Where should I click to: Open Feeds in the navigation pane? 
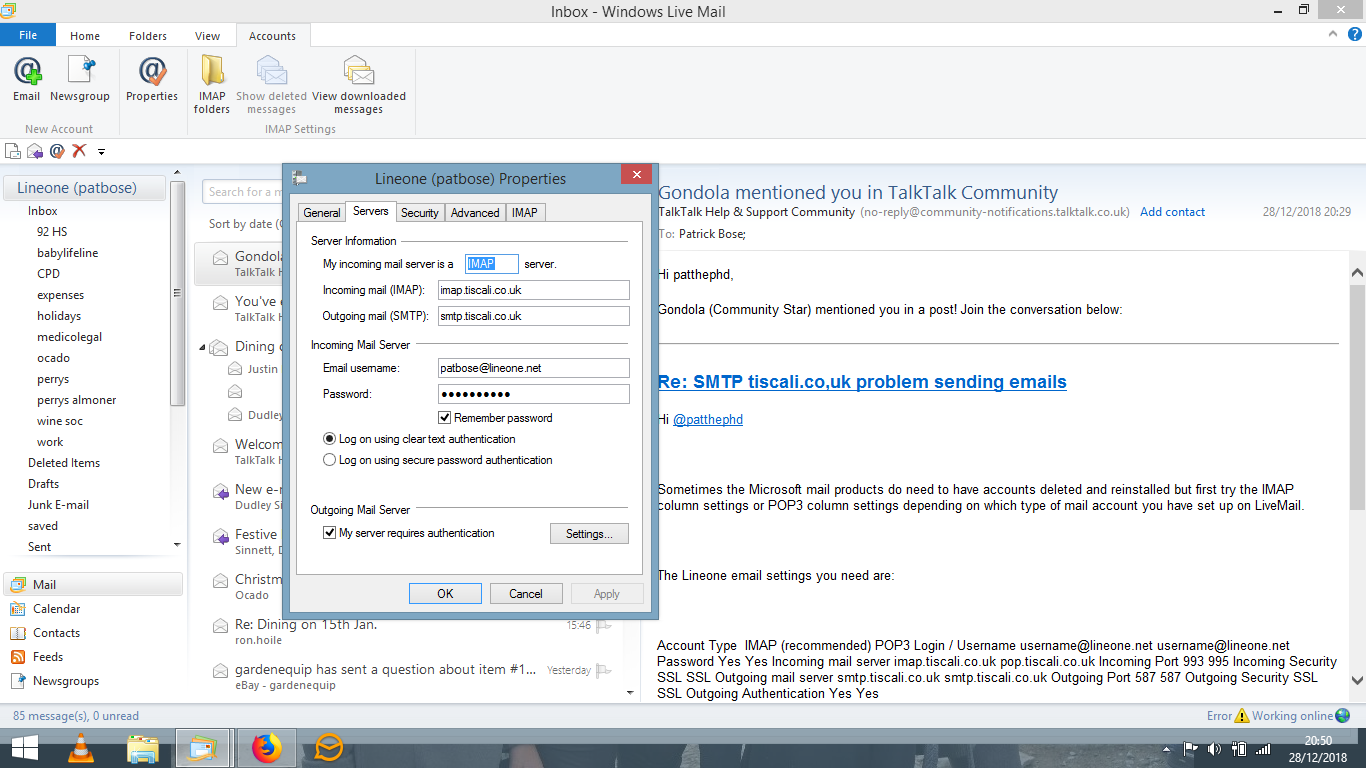pyautogui.click(x=47, y=657)
